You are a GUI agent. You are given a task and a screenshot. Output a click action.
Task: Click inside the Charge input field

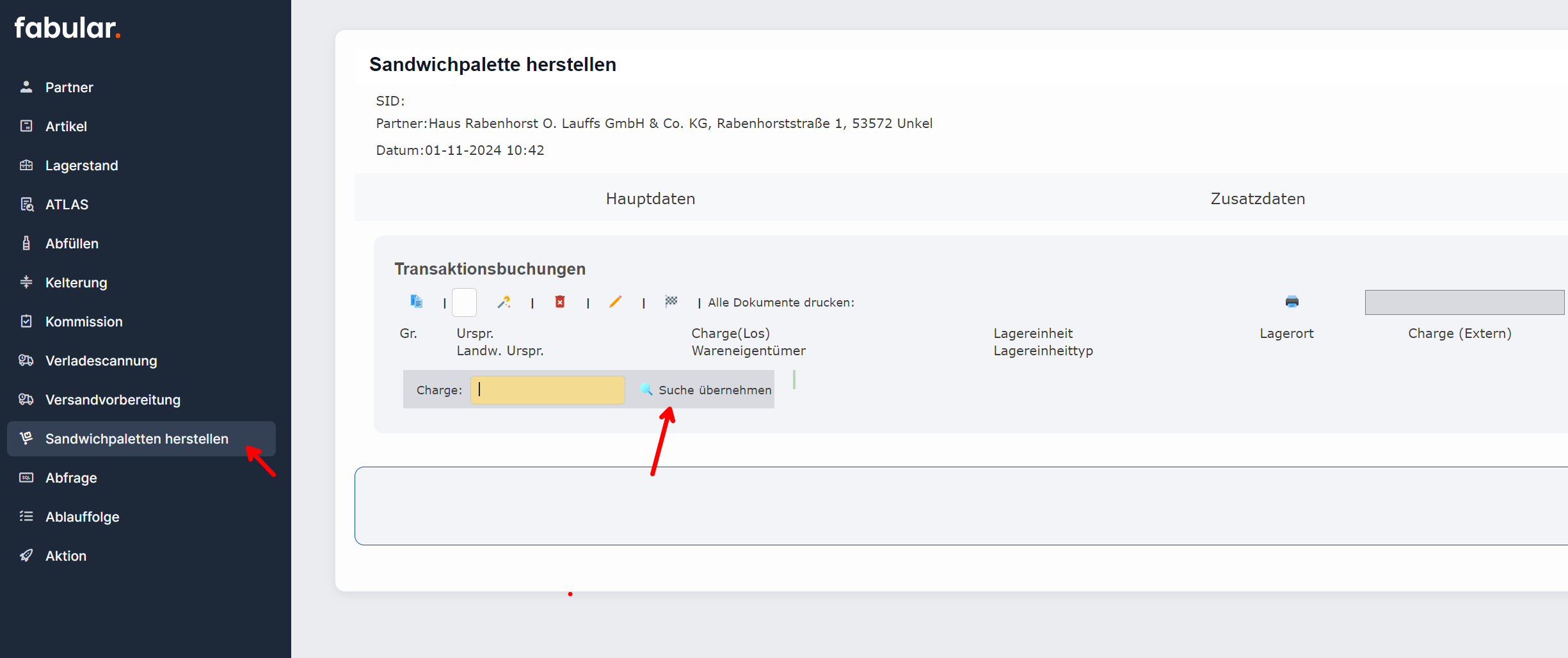tap(547, 390)
